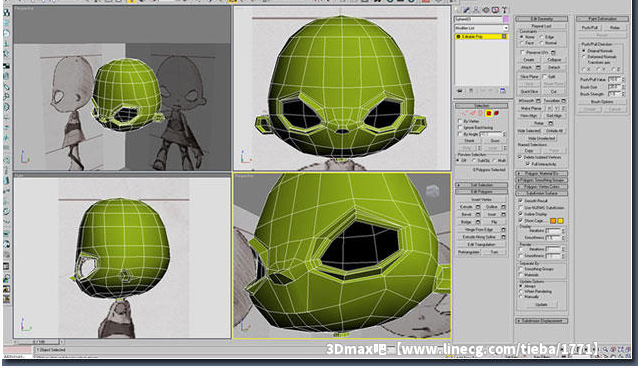Click the Make Planar button

530,108
